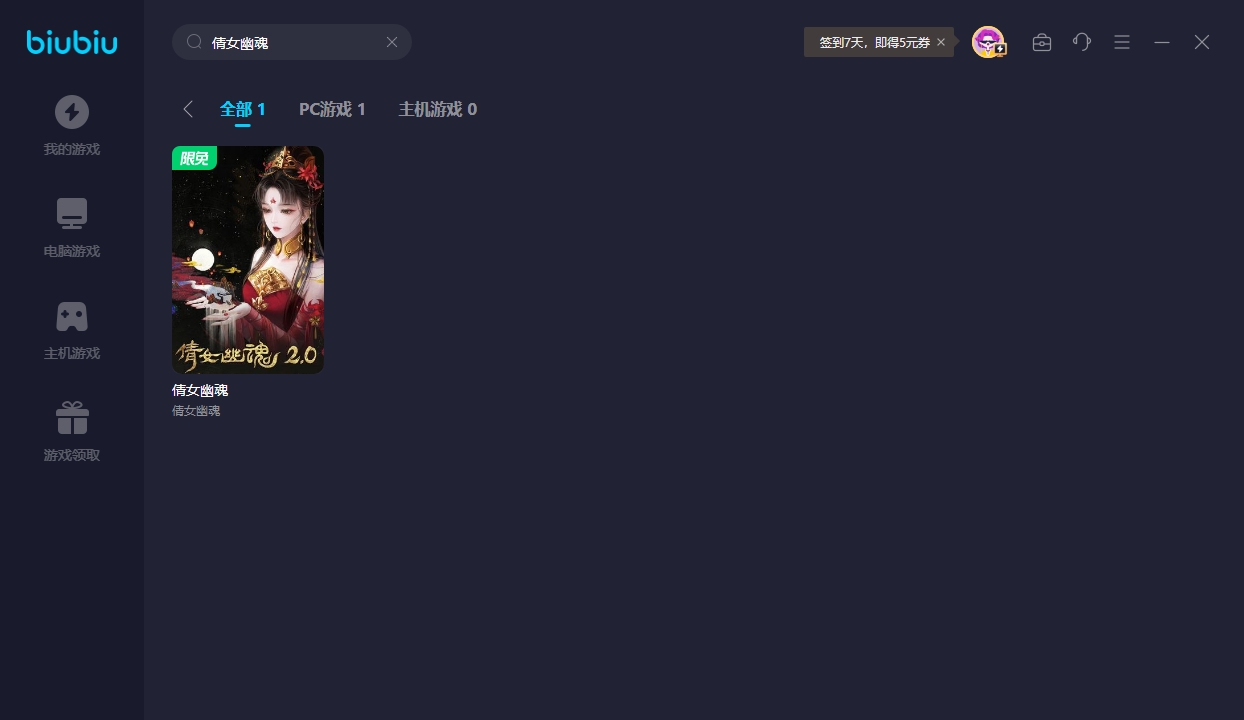Open the 主机游戏 gamepad icon
The image size is (1244, 720).
point(72,316)
